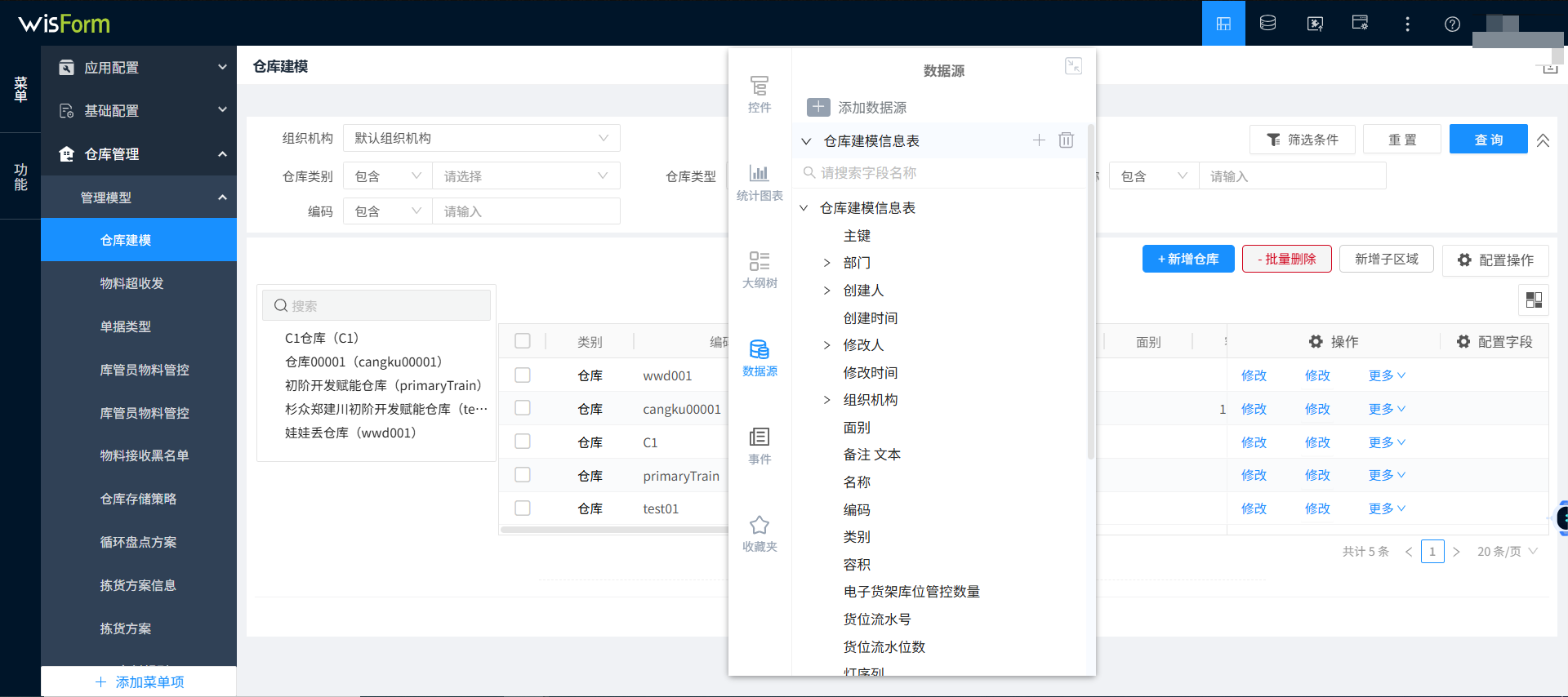Collapse the filter area with double chevron

tap(1543, 140)
